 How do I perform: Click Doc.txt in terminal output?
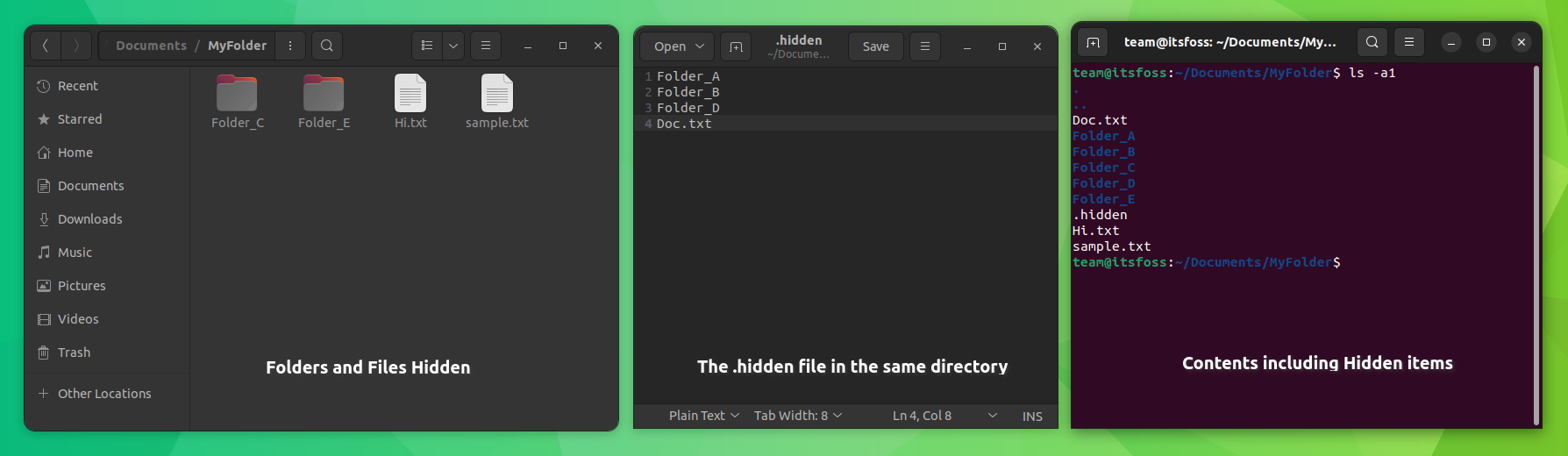point(1100,120)
